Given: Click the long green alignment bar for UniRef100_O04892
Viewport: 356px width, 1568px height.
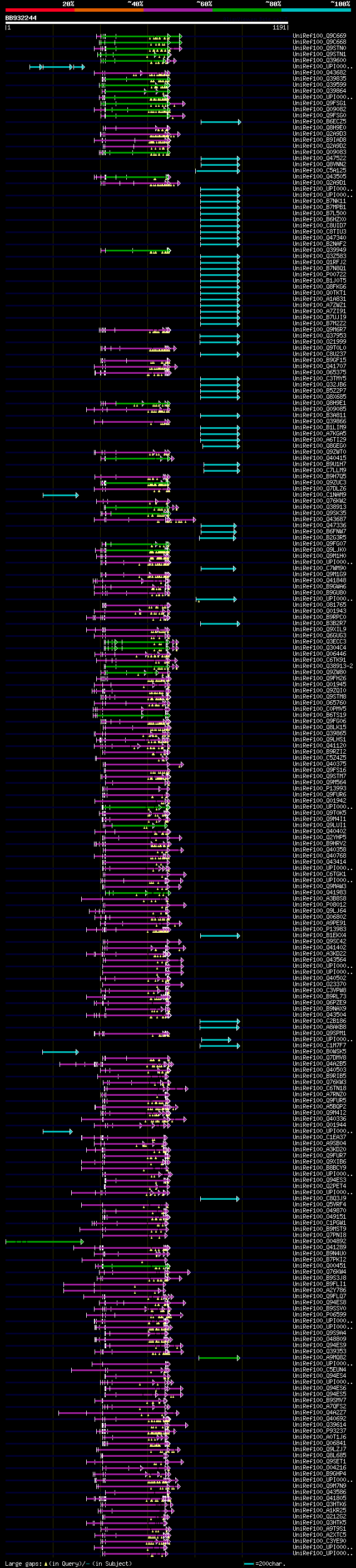Looking at the screenshot, I should coord(44,1241).
